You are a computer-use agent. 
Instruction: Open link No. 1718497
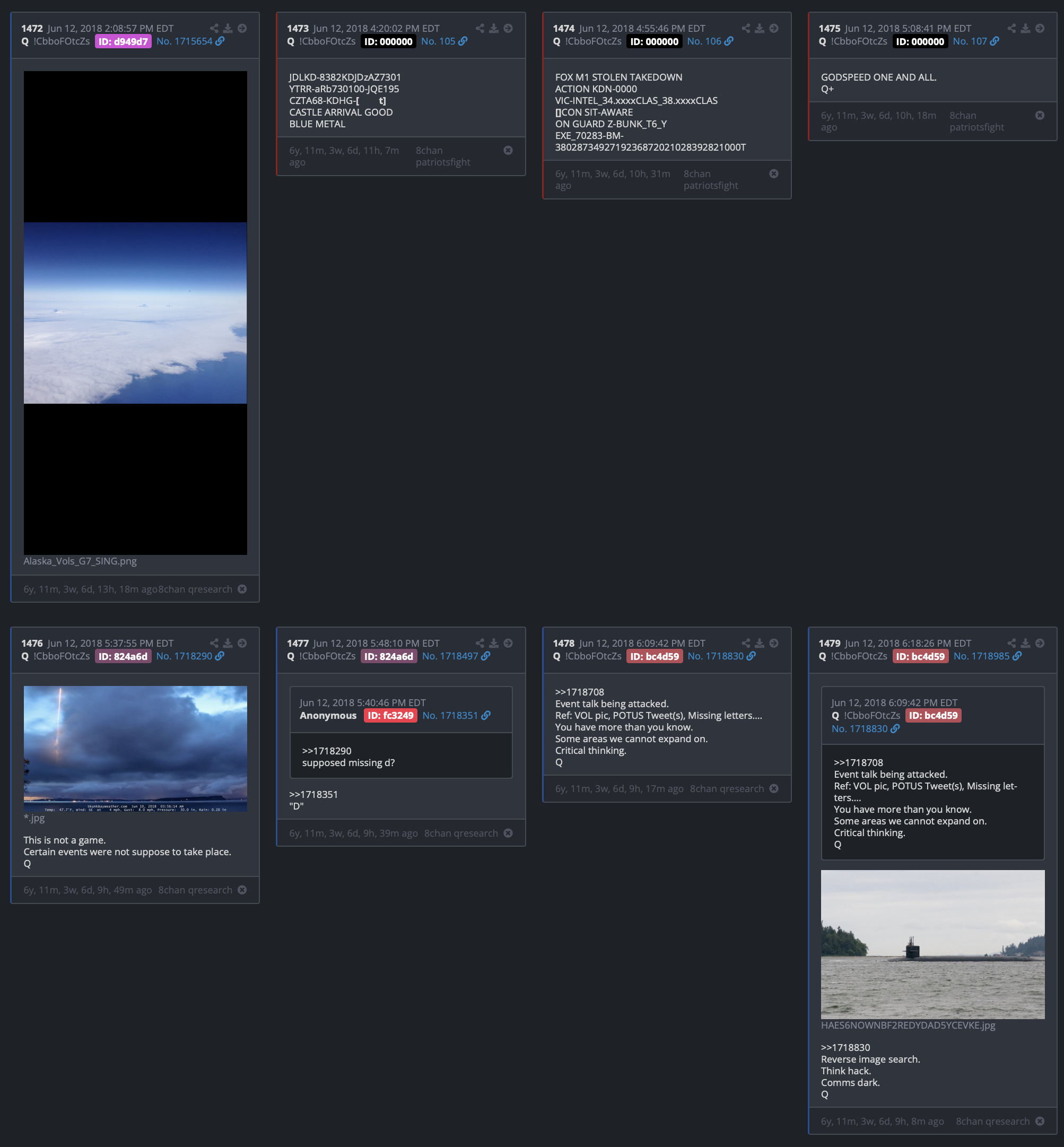pyautogui.click(x=457, y=656)
